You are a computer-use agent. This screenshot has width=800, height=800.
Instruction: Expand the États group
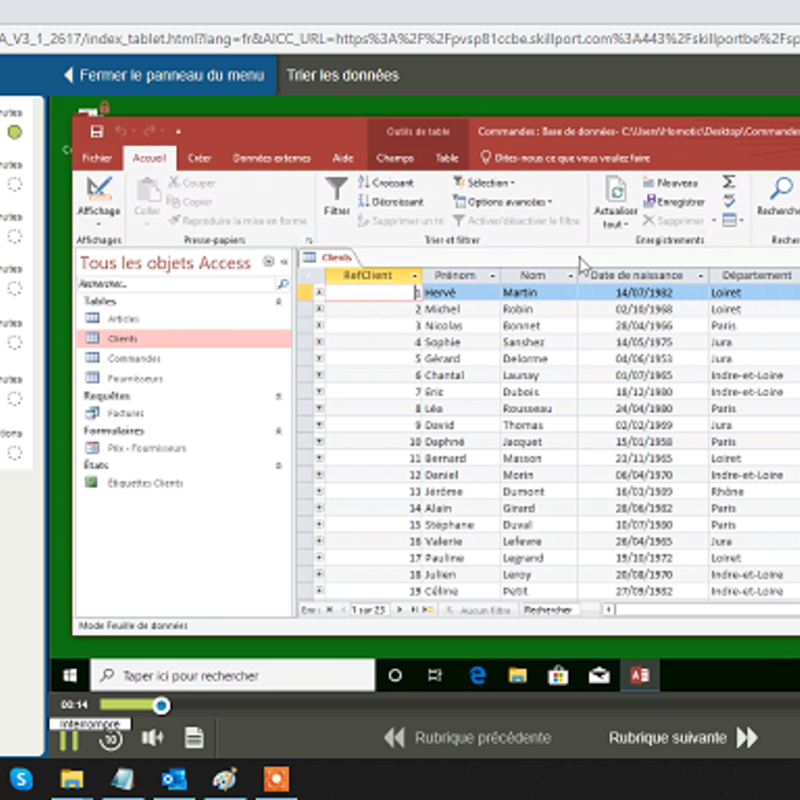[279, 465]
